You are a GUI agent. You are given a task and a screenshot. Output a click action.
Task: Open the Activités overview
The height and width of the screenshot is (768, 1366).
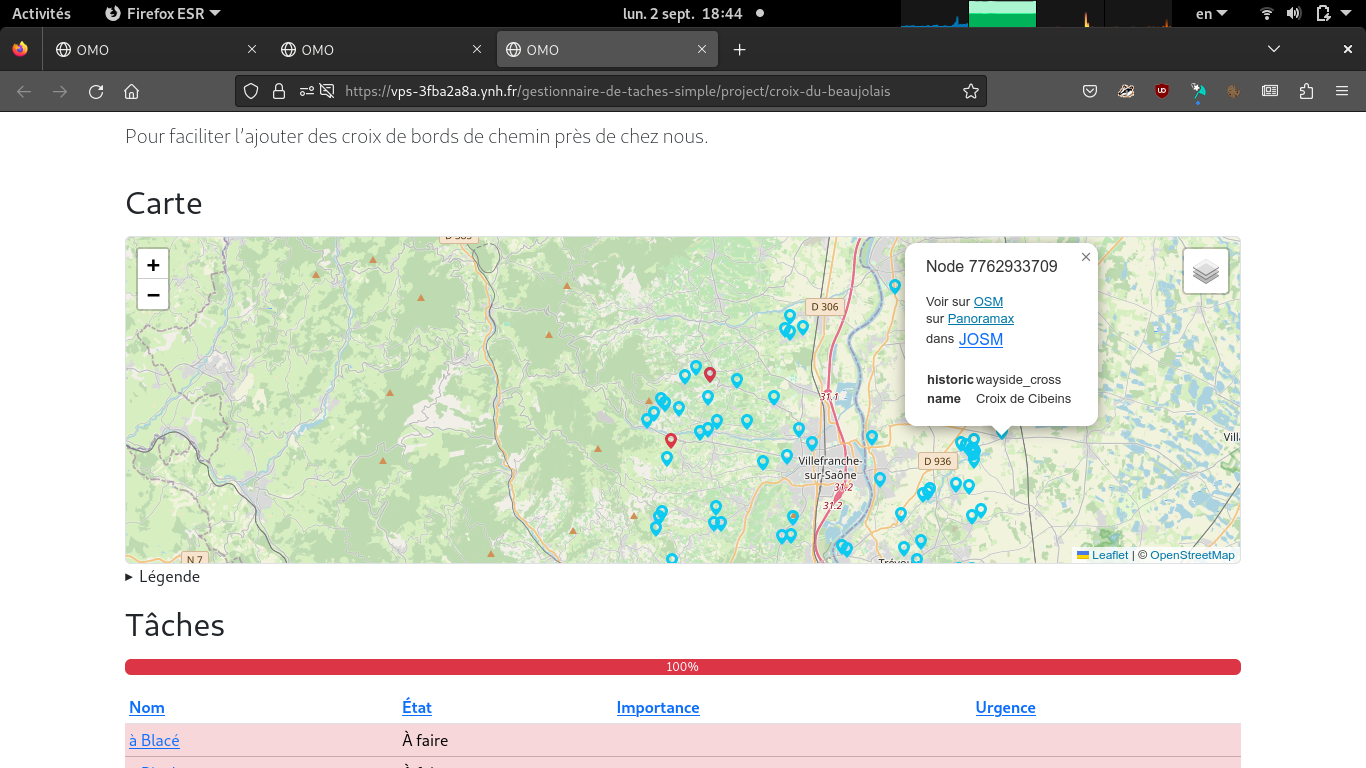(41, 13)
